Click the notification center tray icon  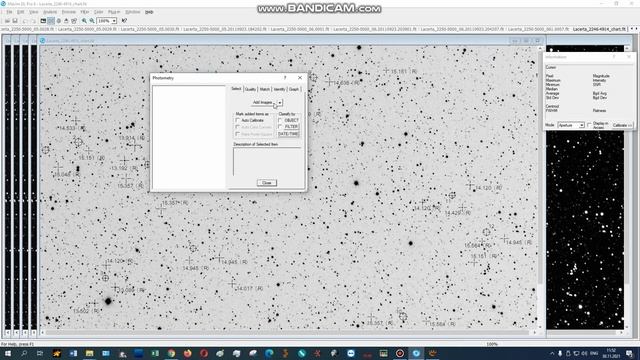(x=630, y=353)
